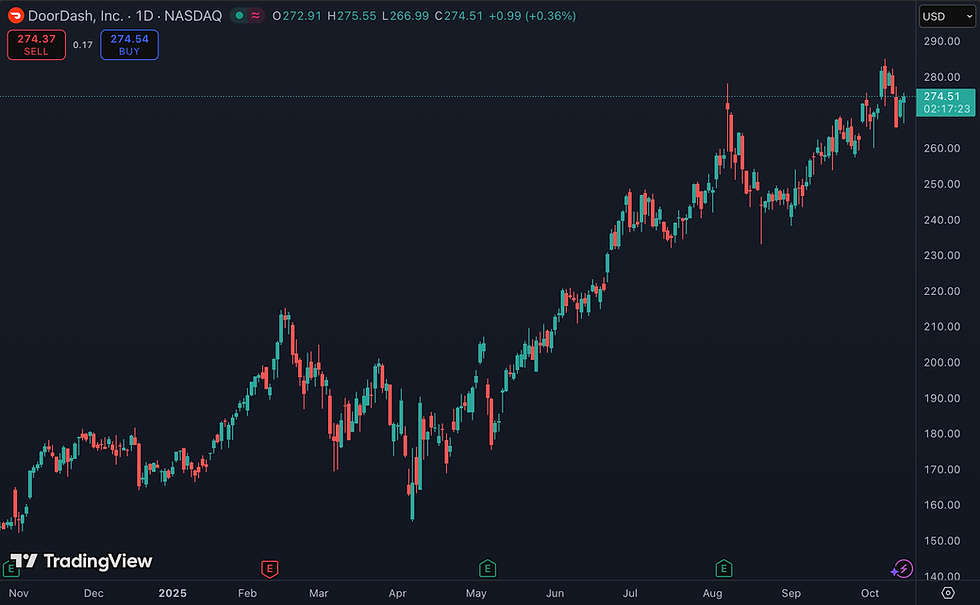Click the TradingView logo
Screen dimensions: 980x605
click(x=81, y=561)
